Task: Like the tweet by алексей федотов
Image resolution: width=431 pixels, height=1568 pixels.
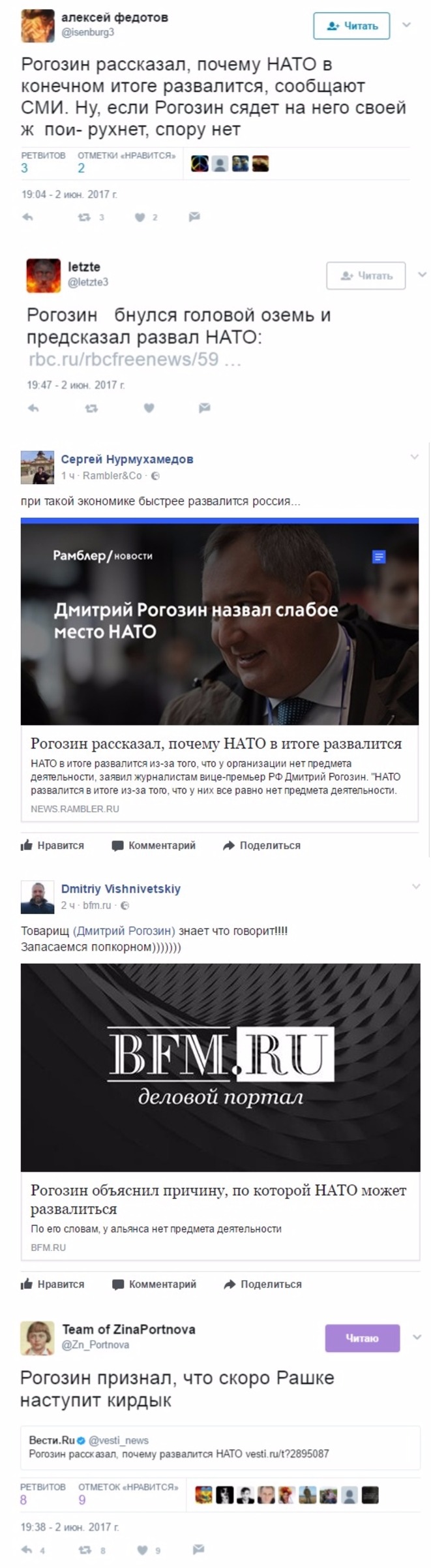Action: pos(140,217)
